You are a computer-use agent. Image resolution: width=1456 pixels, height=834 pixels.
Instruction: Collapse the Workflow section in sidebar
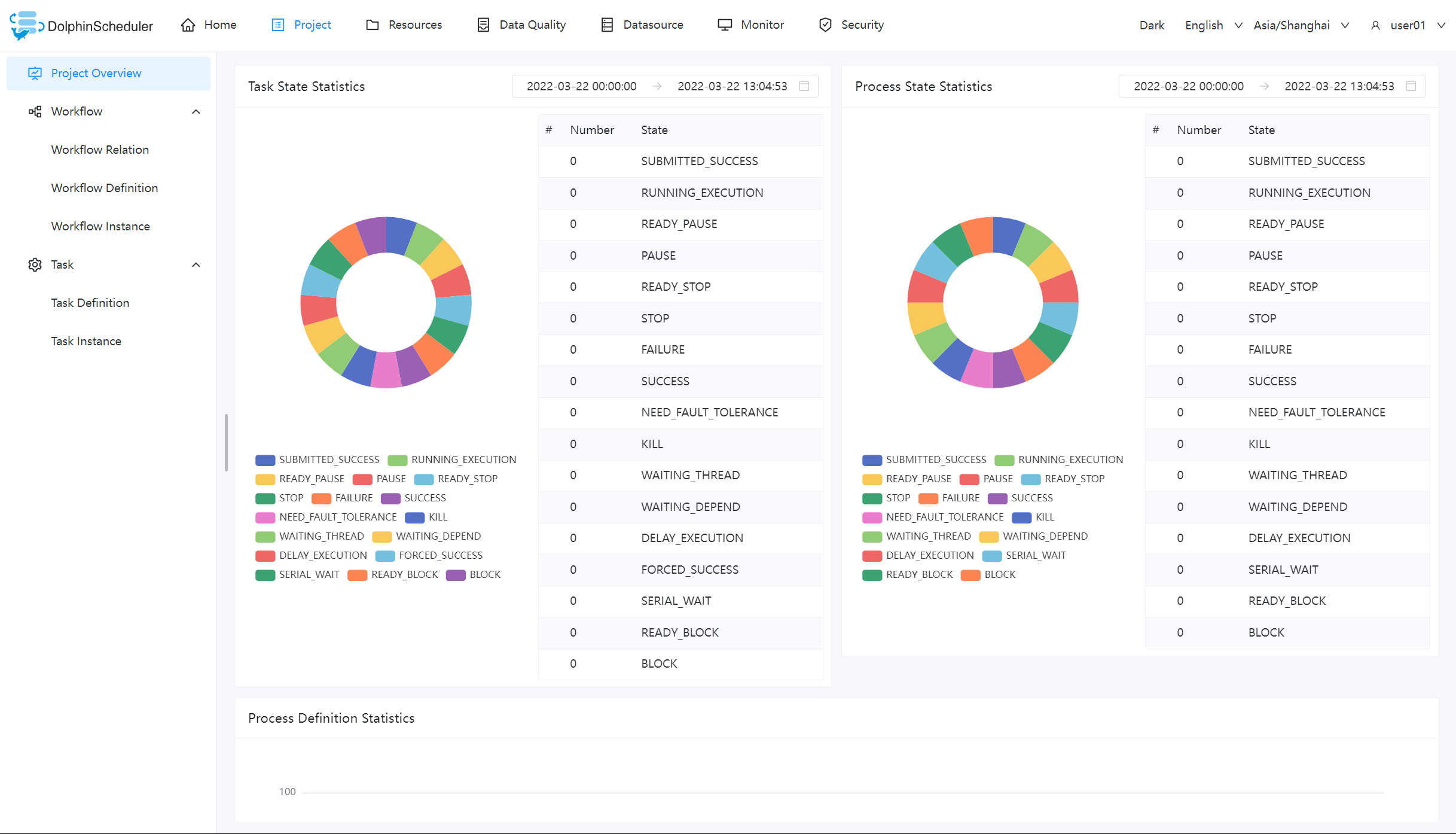click(x=196, y=111)
